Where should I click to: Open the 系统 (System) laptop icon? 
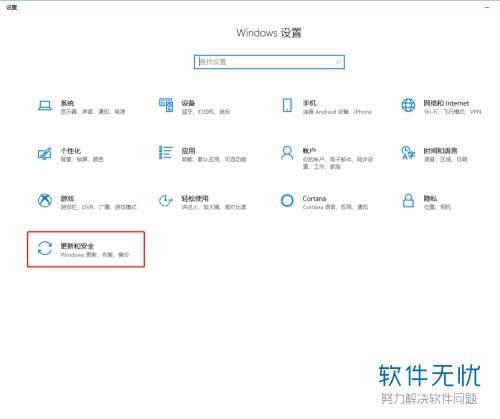tap(45, 106)
